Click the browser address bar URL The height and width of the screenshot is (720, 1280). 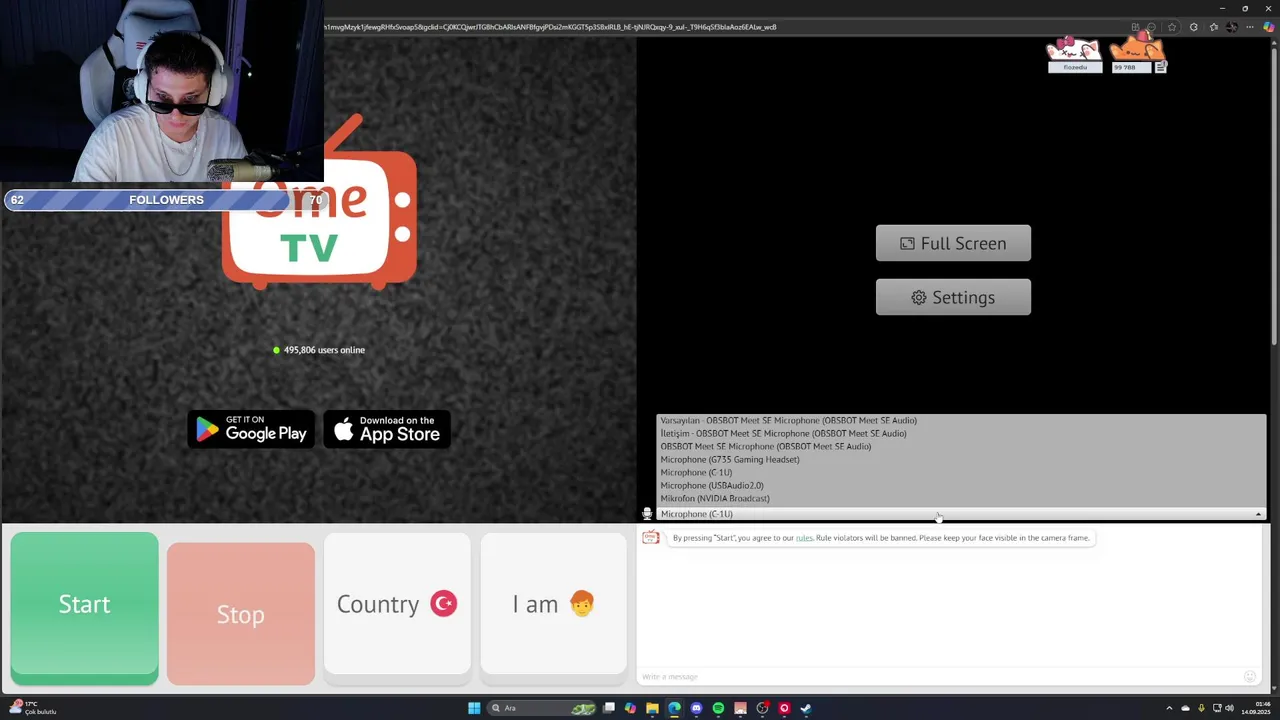550,27
